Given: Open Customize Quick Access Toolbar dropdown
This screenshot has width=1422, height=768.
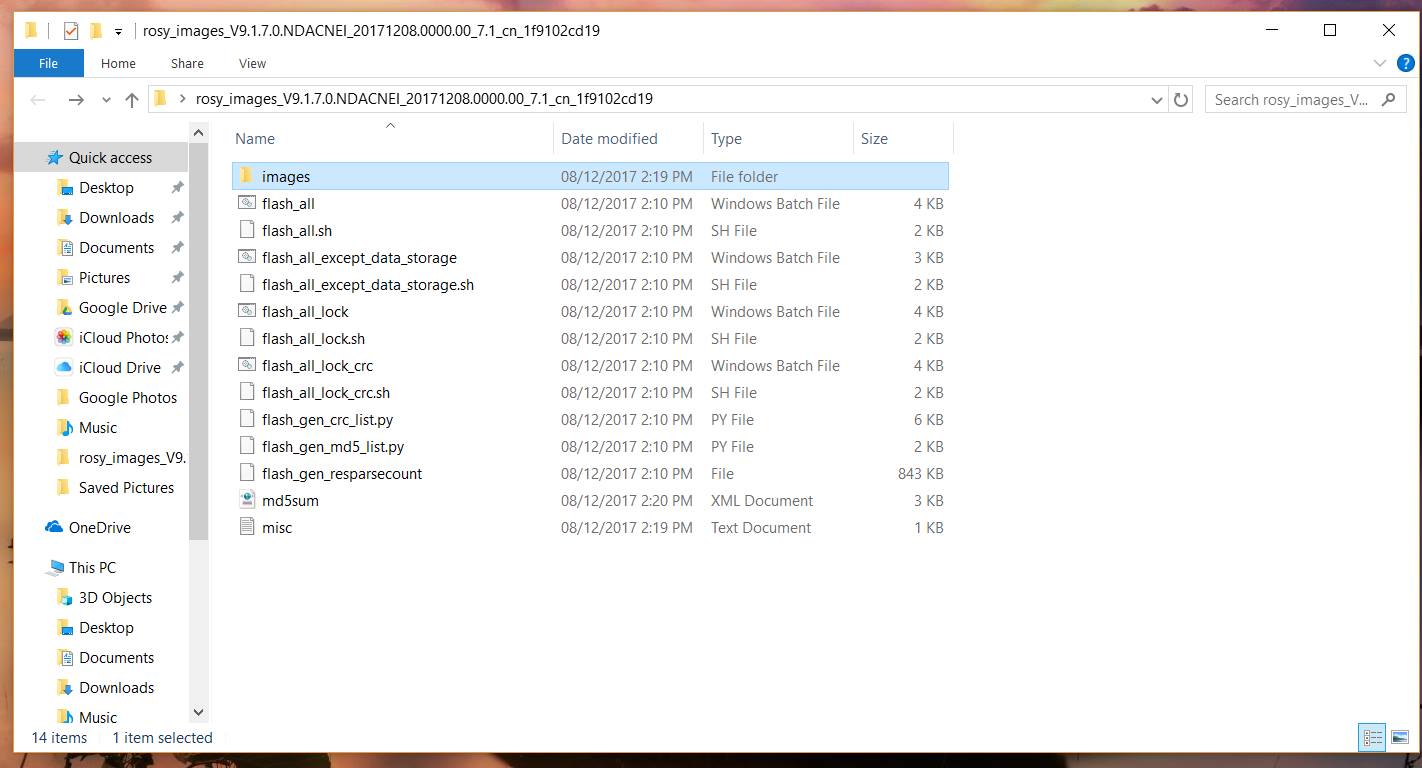Looking at the screenshot, I should (x=118, y=32).
